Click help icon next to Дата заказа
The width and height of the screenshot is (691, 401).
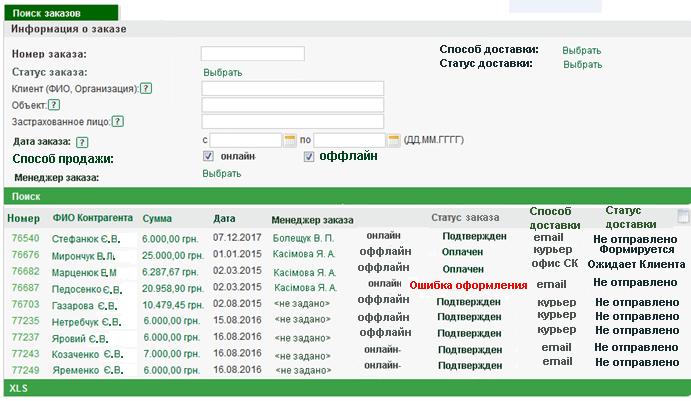click(x=82, y=142)
